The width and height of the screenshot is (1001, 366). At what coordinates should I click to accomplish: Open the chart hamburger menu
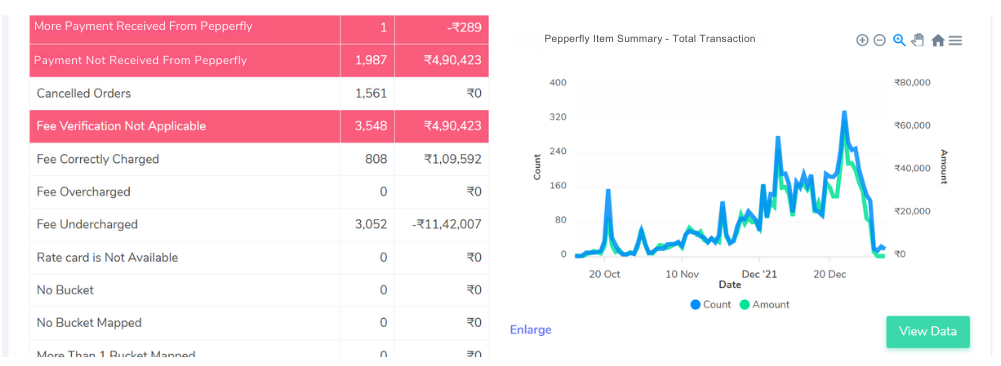click(x=955, y=40)
